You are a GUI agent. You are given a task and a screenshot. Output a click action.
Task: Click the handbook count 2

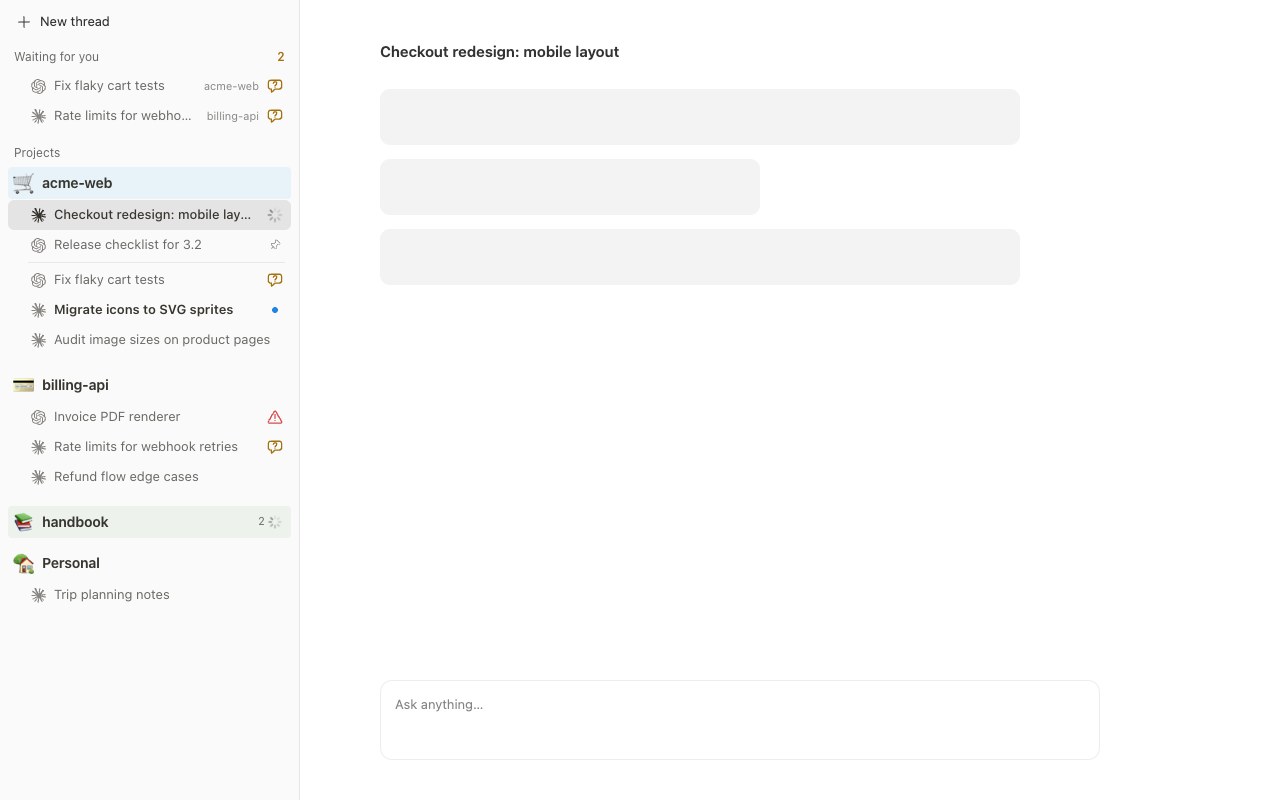tap(261, 522)
